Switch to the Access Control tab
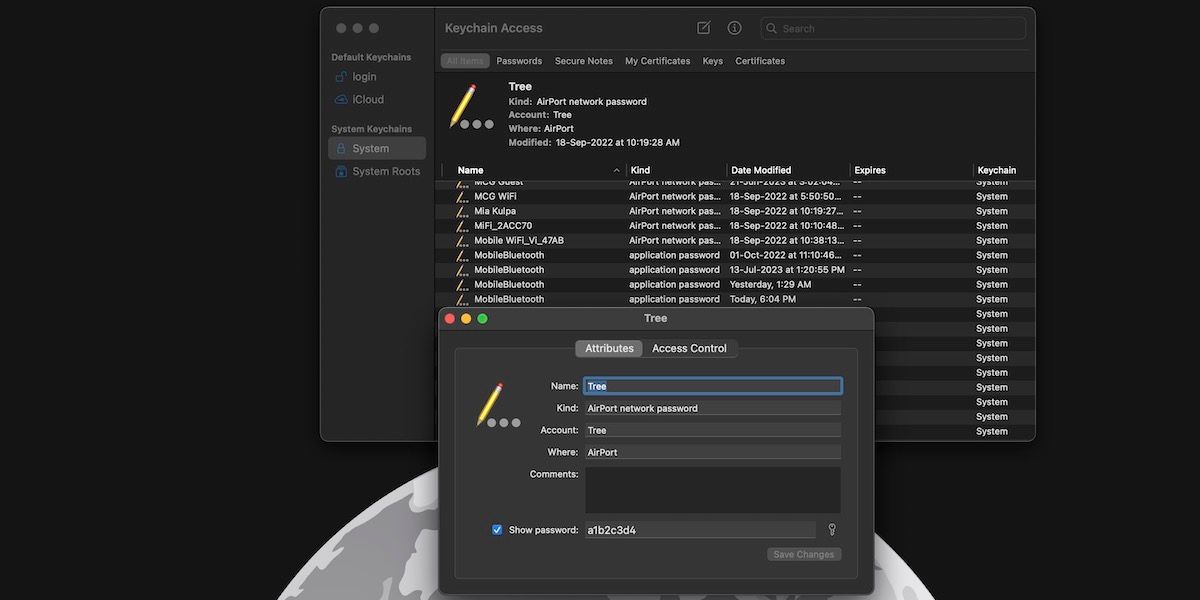The height and width of the screenshot is (600, 1200). 690,348
